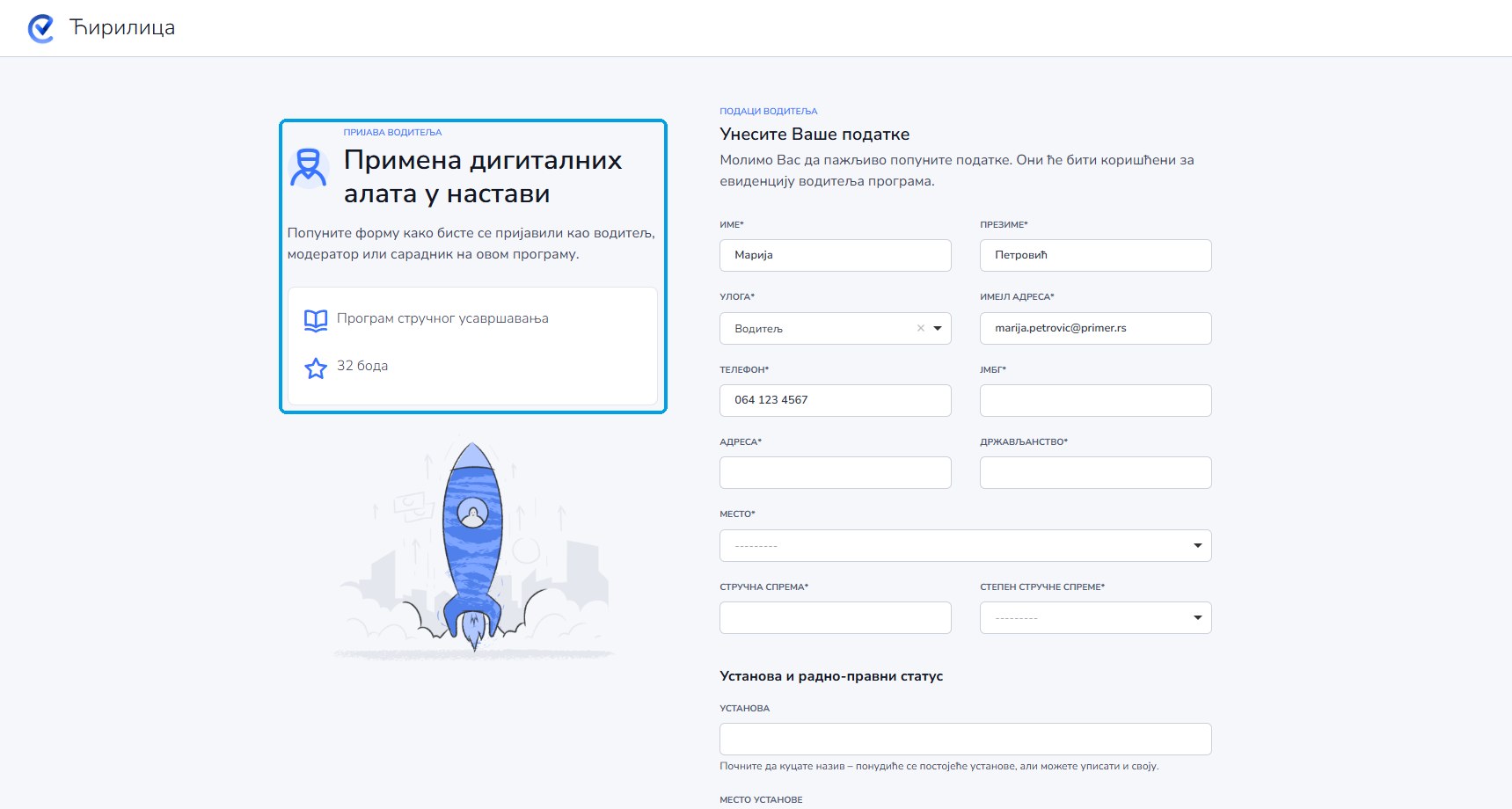Click the Програм стручног усавршавања label

(442, 318)
